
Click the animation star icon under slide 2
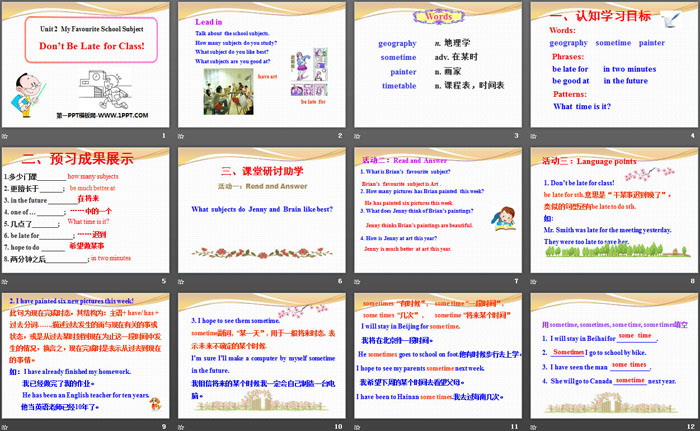[x=181, y=136]
